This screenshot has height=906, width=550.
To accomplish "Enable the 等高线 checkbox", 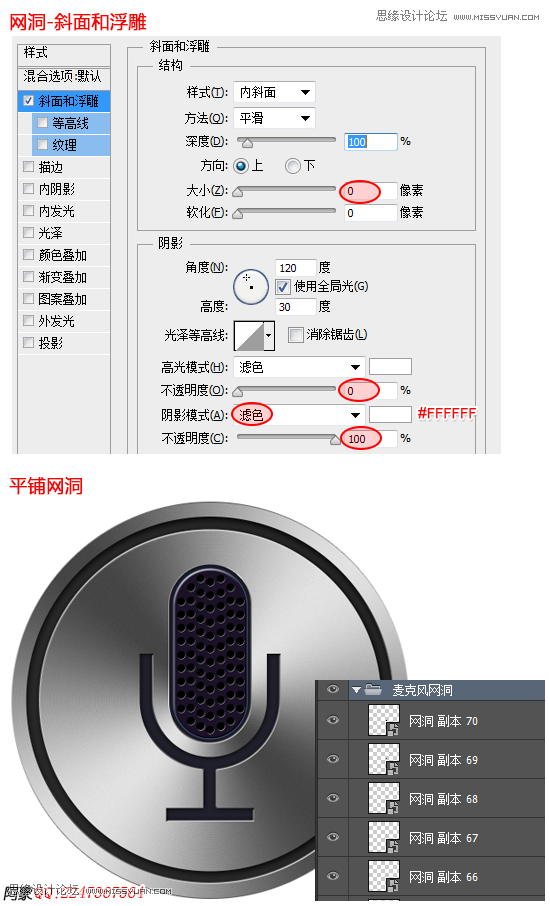I will 43,122.
